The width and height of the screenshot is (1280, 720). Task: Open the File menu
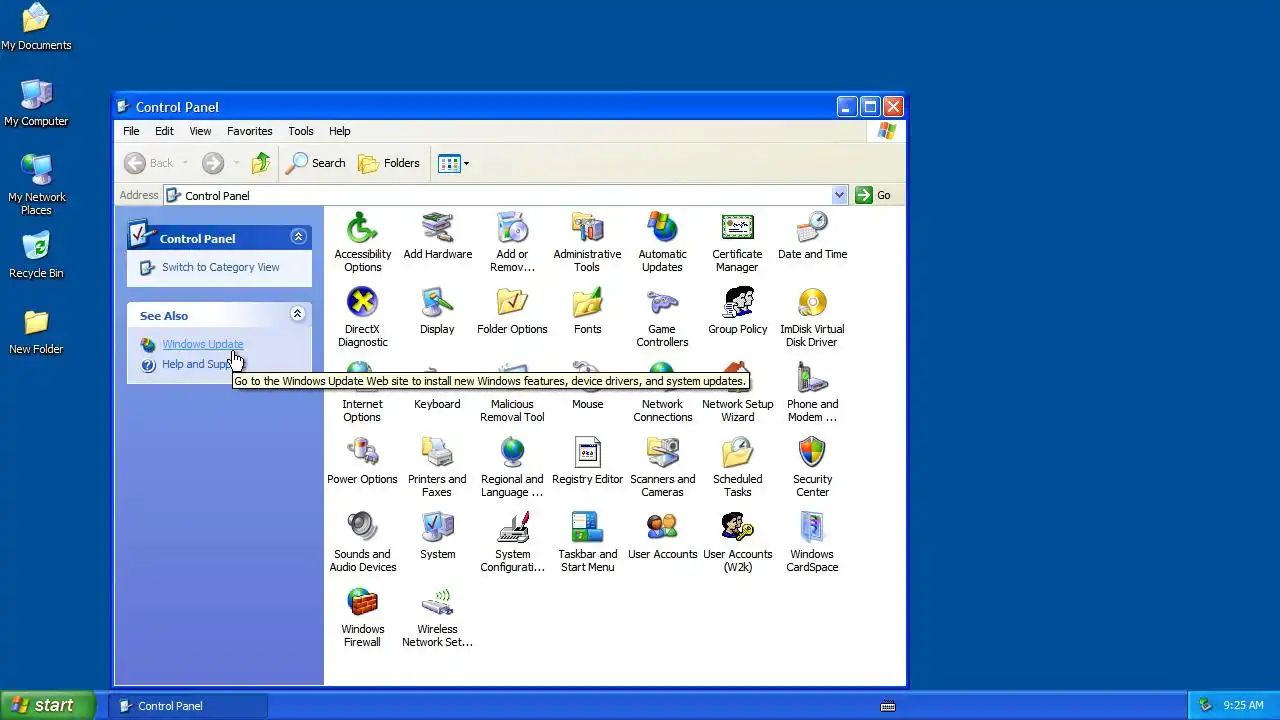pos(131,131)
